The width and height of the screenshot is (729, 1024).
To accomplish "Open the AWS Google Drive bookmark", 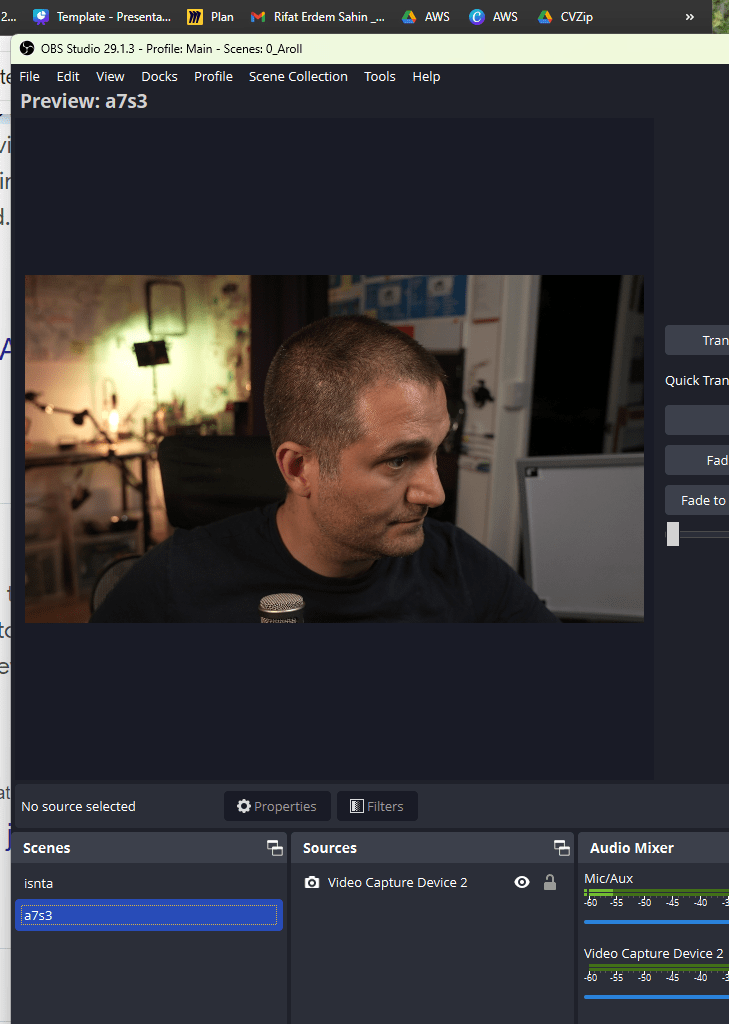I will click(x=425, y=17).
